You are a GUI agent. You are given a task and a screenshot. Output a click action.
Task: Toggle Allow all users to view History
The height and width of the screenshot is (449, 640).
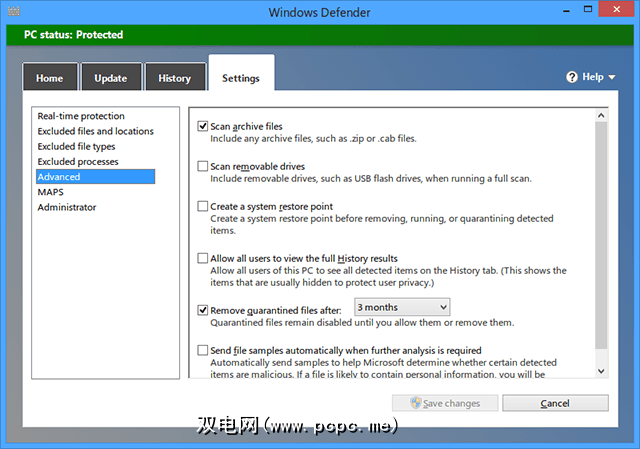click(203, 258)
